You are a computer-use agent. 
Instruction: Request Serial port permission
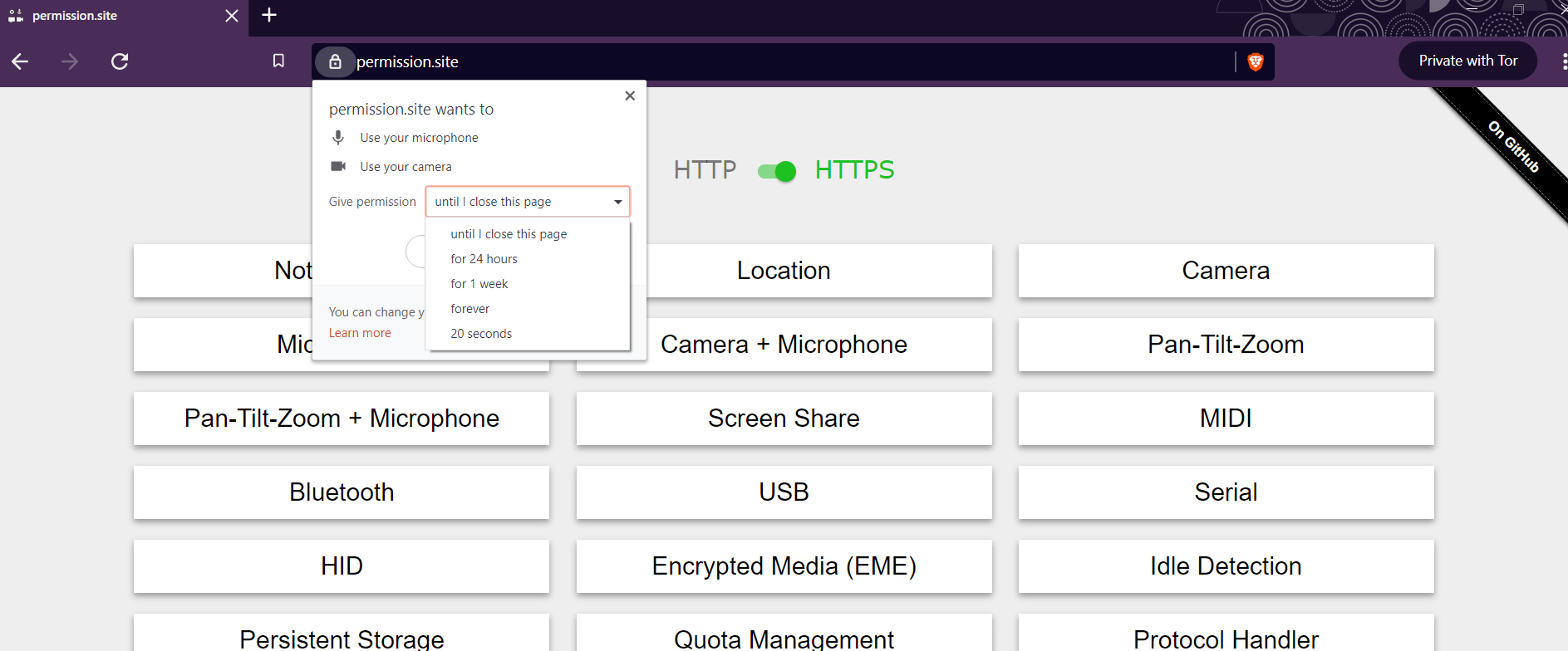1226,492
